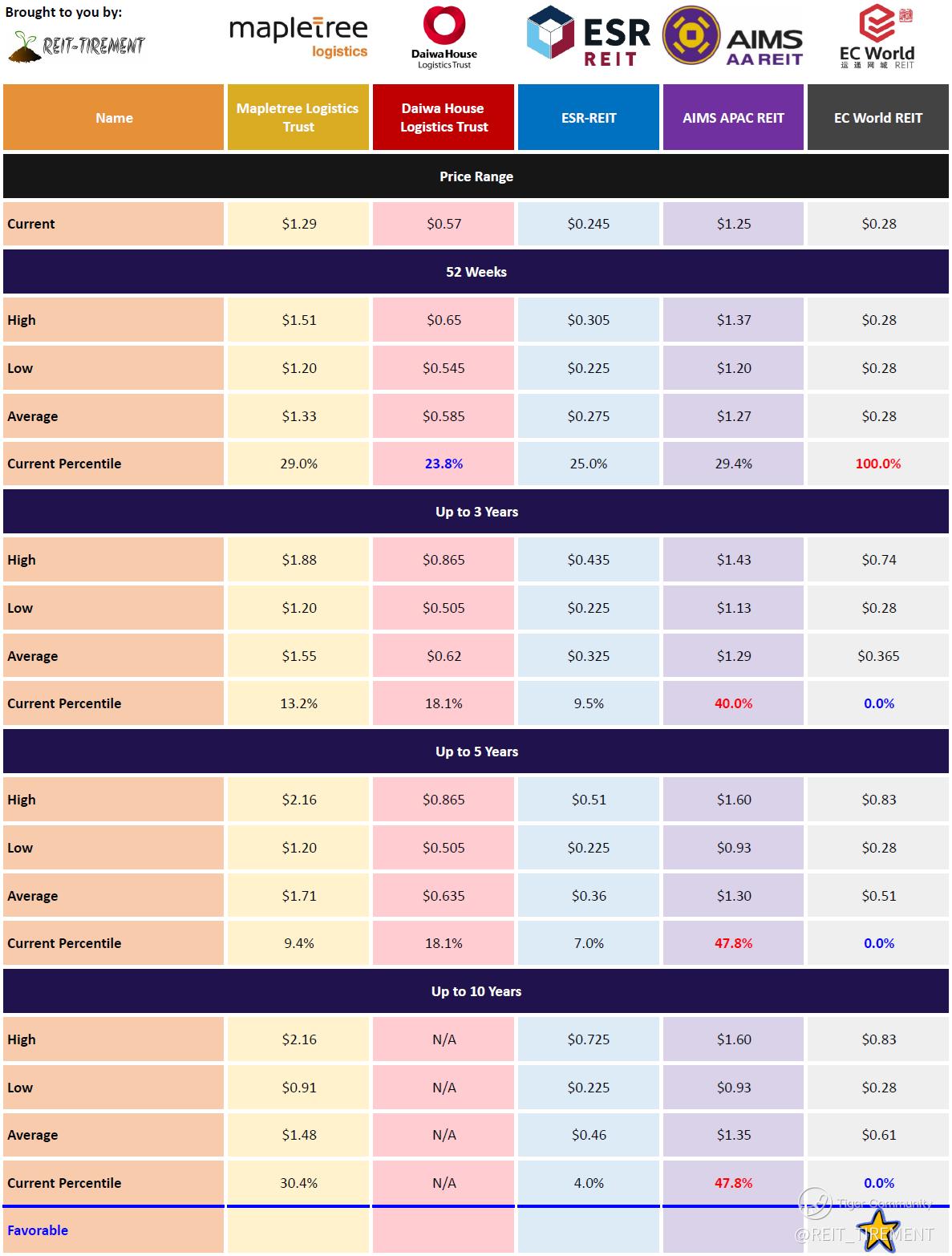
Task: Click the Up to 3 Years section bar
Action: (476, 512)
